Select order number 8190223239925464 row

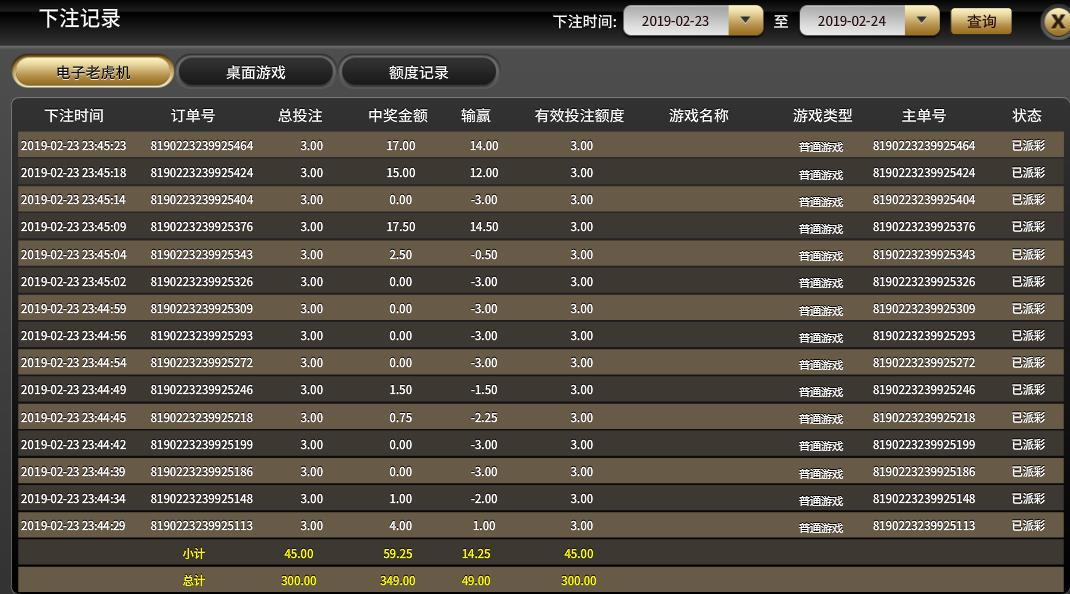(x=540, y=145)
